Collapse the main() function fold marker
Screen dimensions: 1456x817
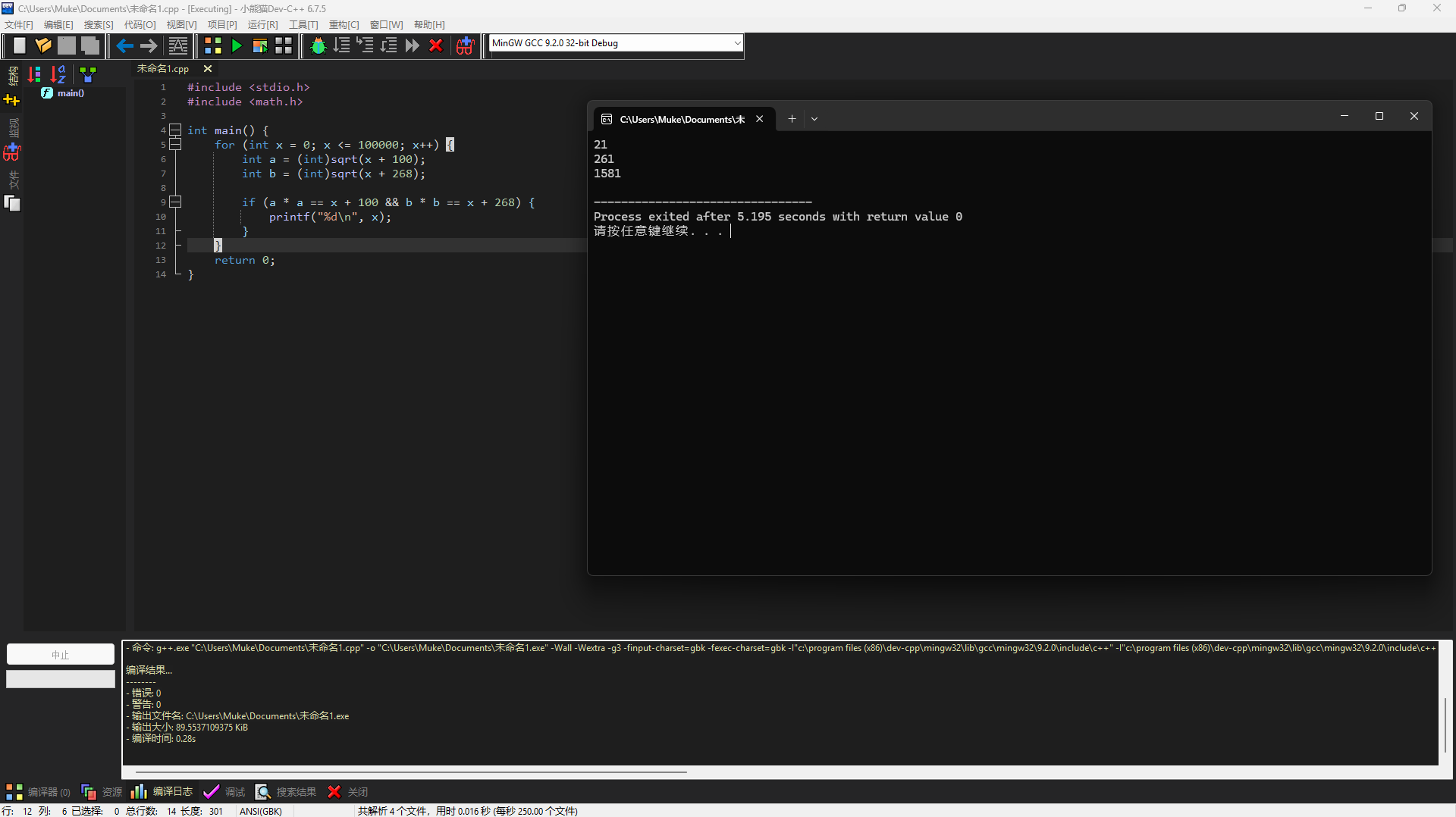coord(175,130)
